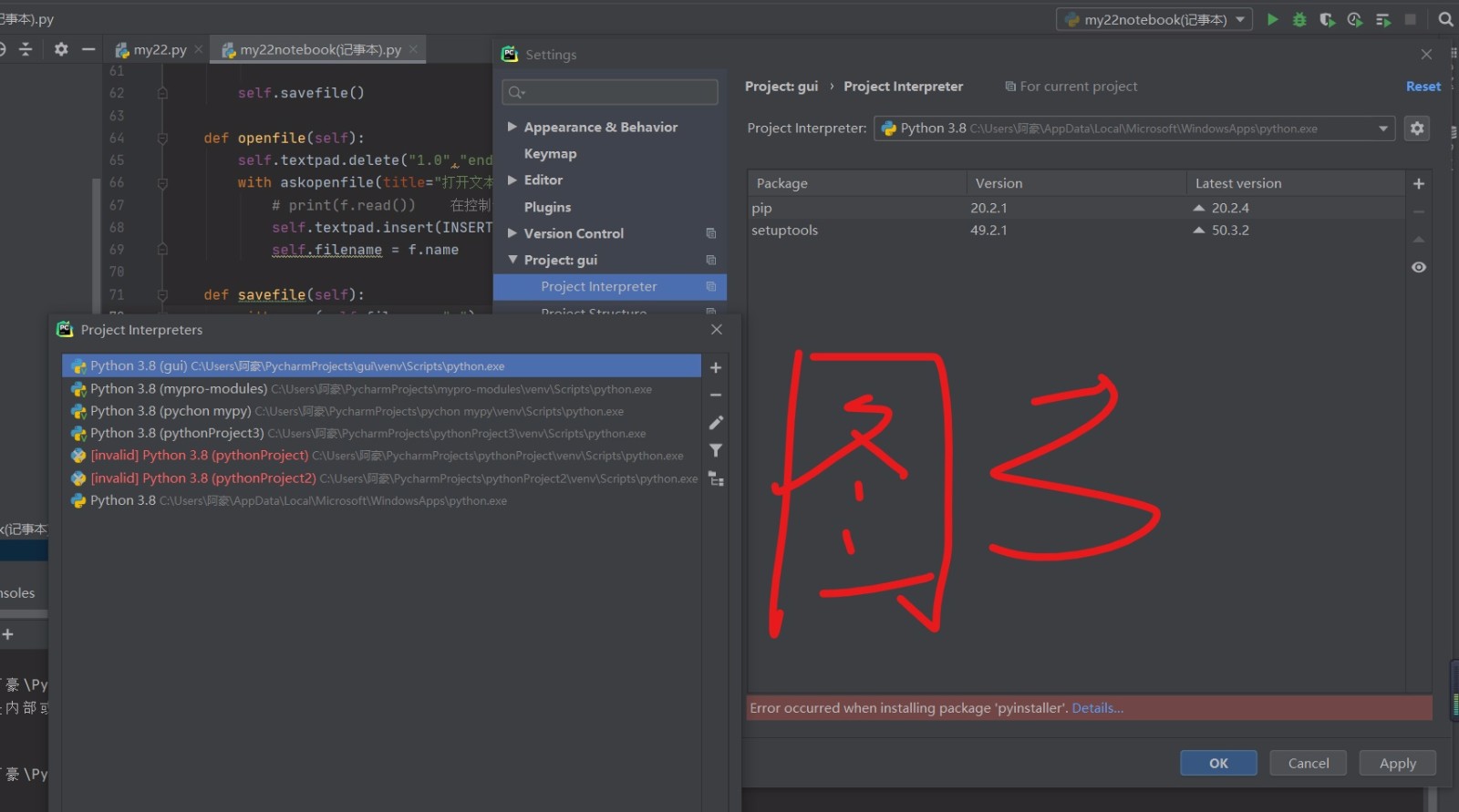Toggle show early releases eye
The width and height of the screenshot is (1459, 812).
click(1419, 267)
